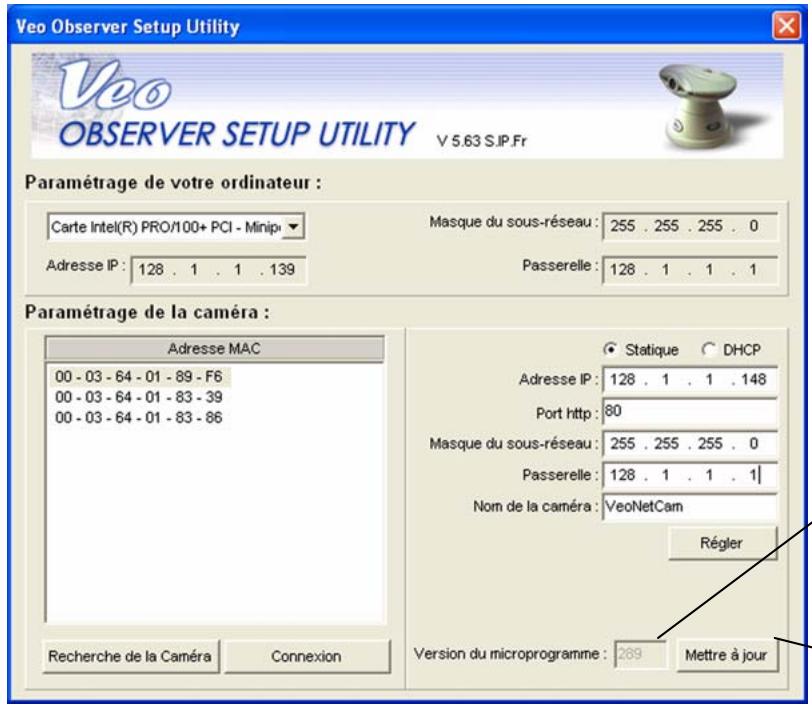
Task: Click the computer Passerelle field
Action: click(690, 270)
